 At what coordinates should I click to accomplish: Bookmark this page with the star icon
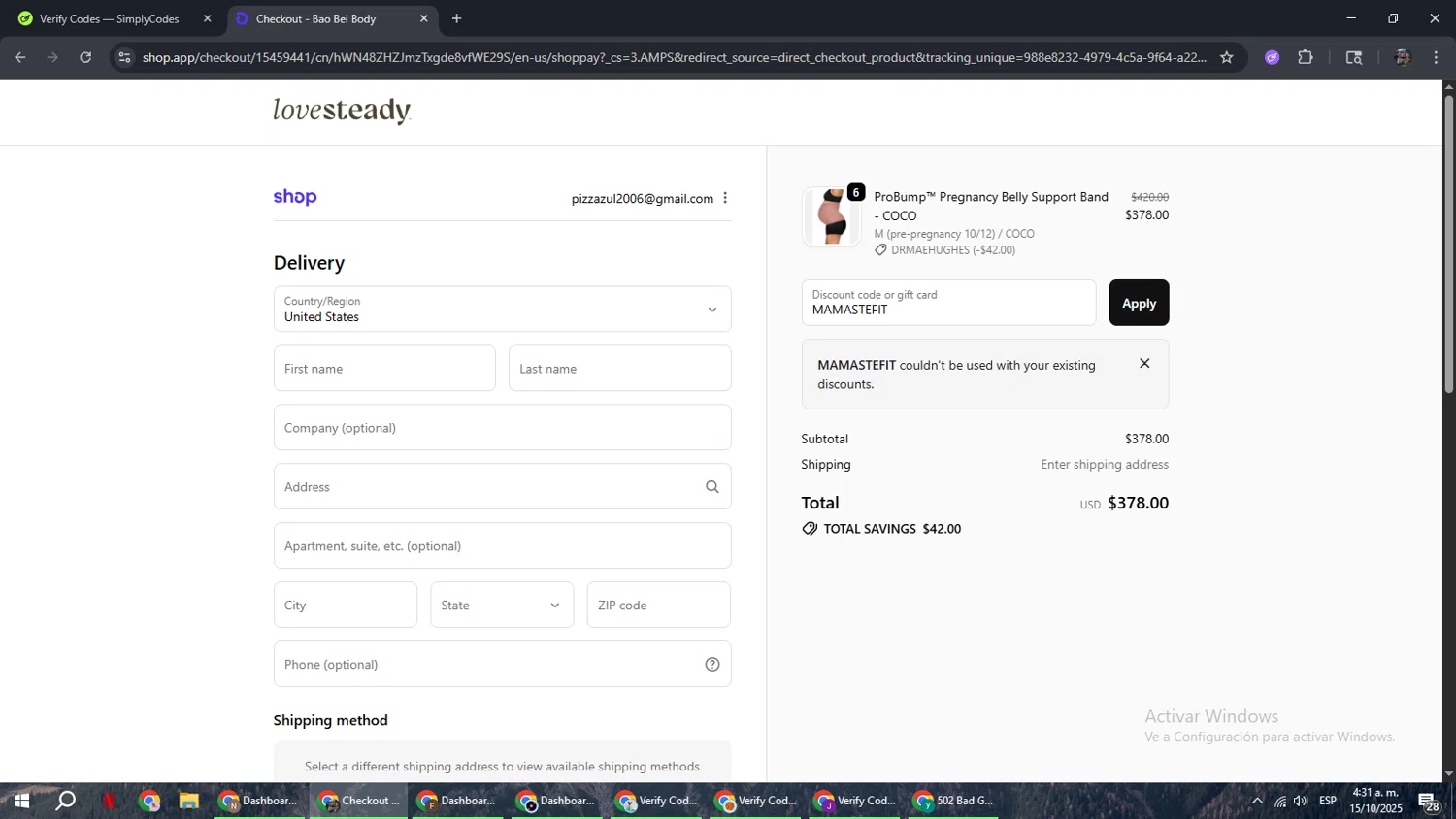(1227, 57)
